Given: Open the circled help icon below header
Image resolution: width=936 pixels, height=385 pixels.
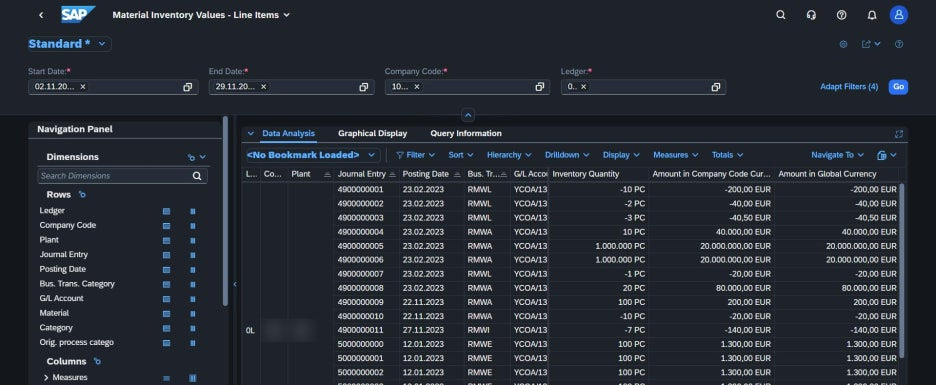Looking at the screenshot, I should coord(899,44).
